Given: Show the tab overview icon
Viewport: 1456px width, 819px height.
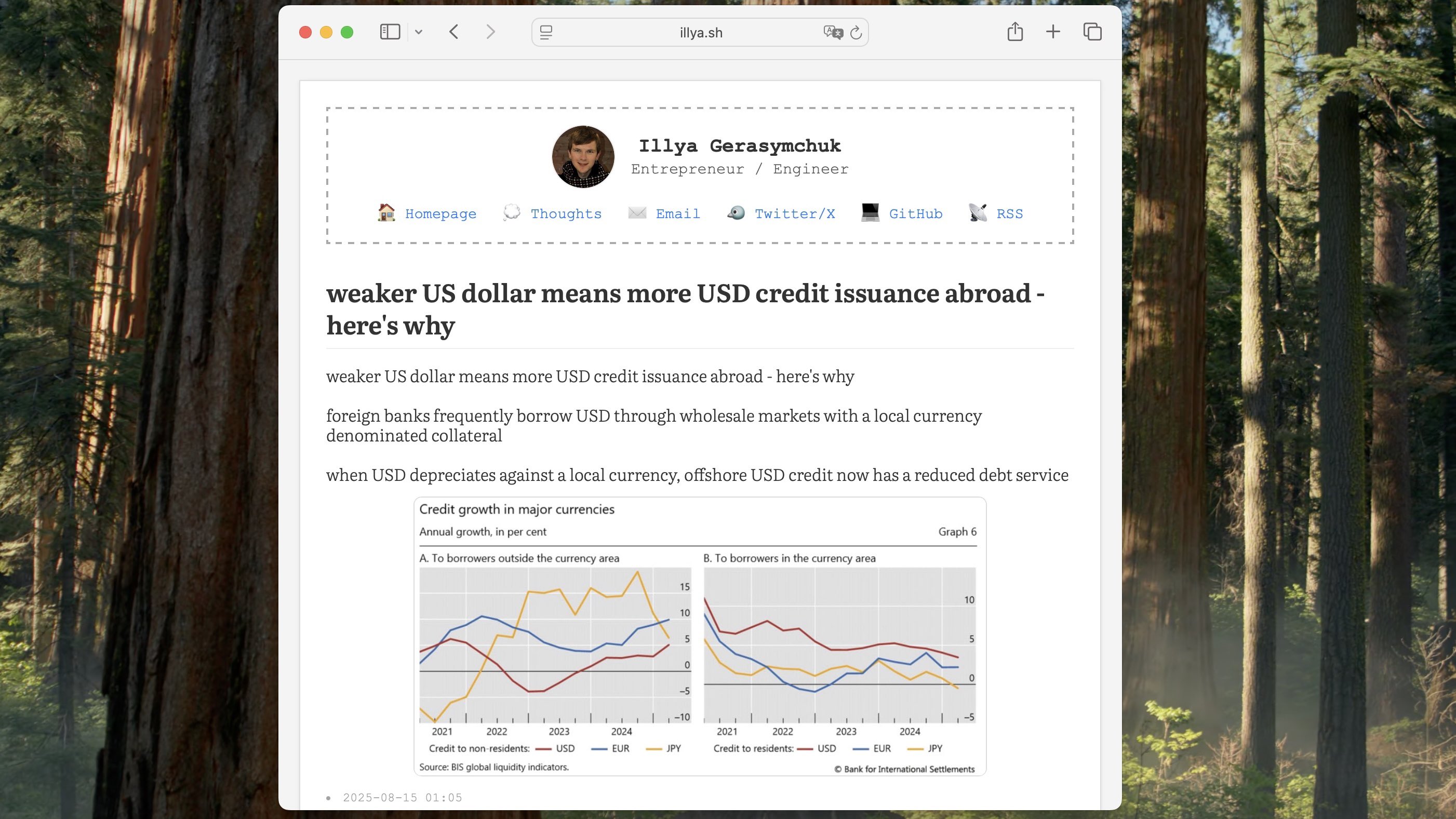Looking at the screenshot, I should point(1092,32).
